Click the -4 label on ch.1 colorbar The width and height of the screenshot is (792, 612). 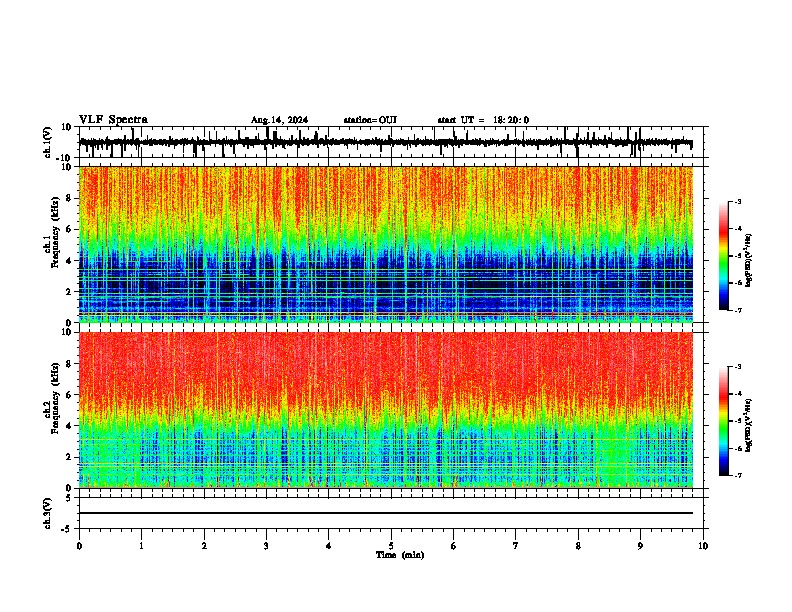(738, 229)
